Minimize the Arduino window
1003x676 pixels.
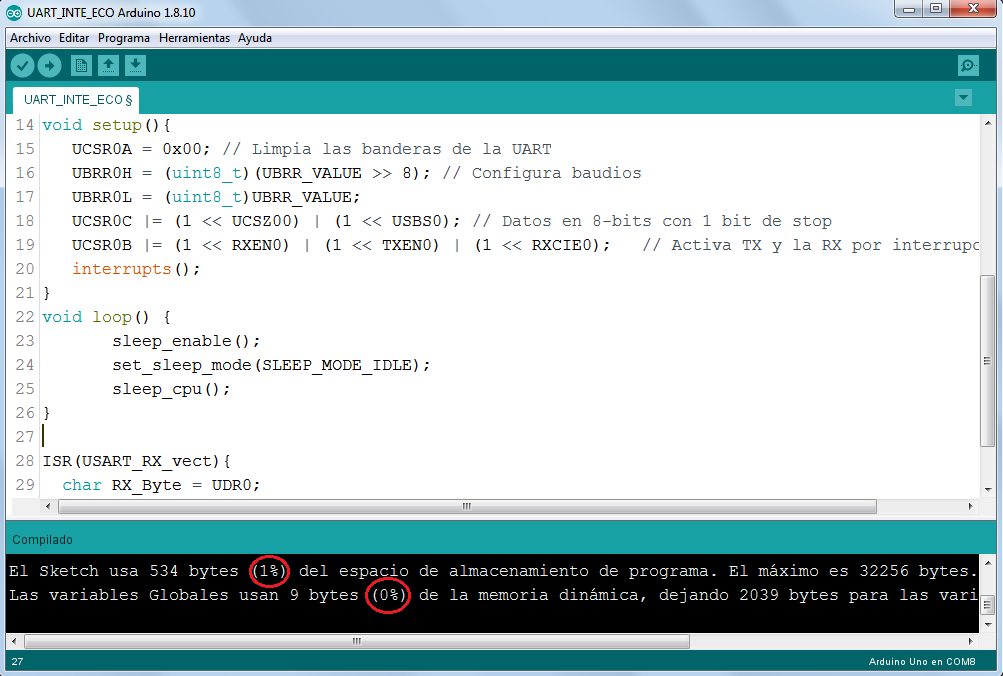[x=908, y=9]
